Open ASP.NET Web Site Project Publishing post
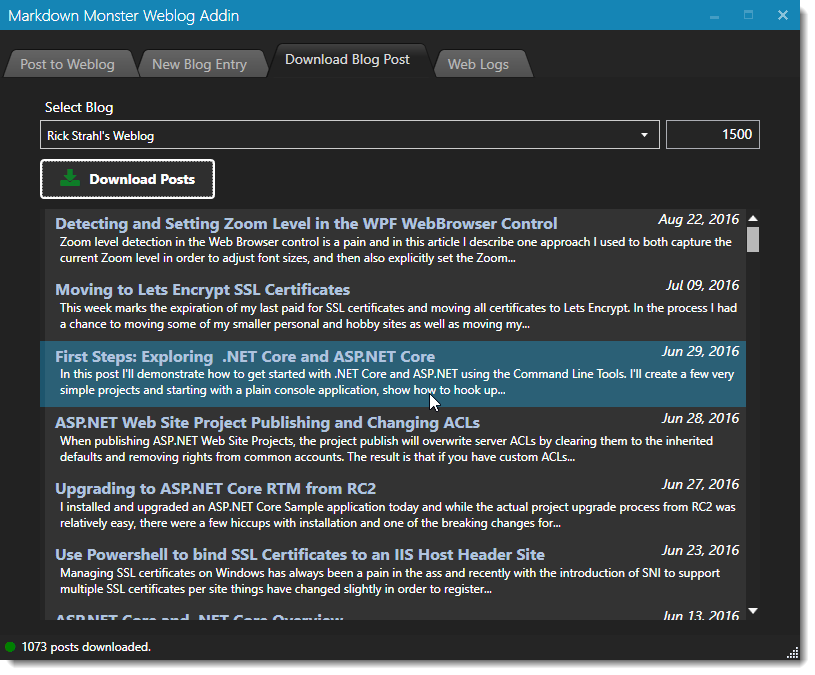The image size is (815, 675). pos(267,422)
